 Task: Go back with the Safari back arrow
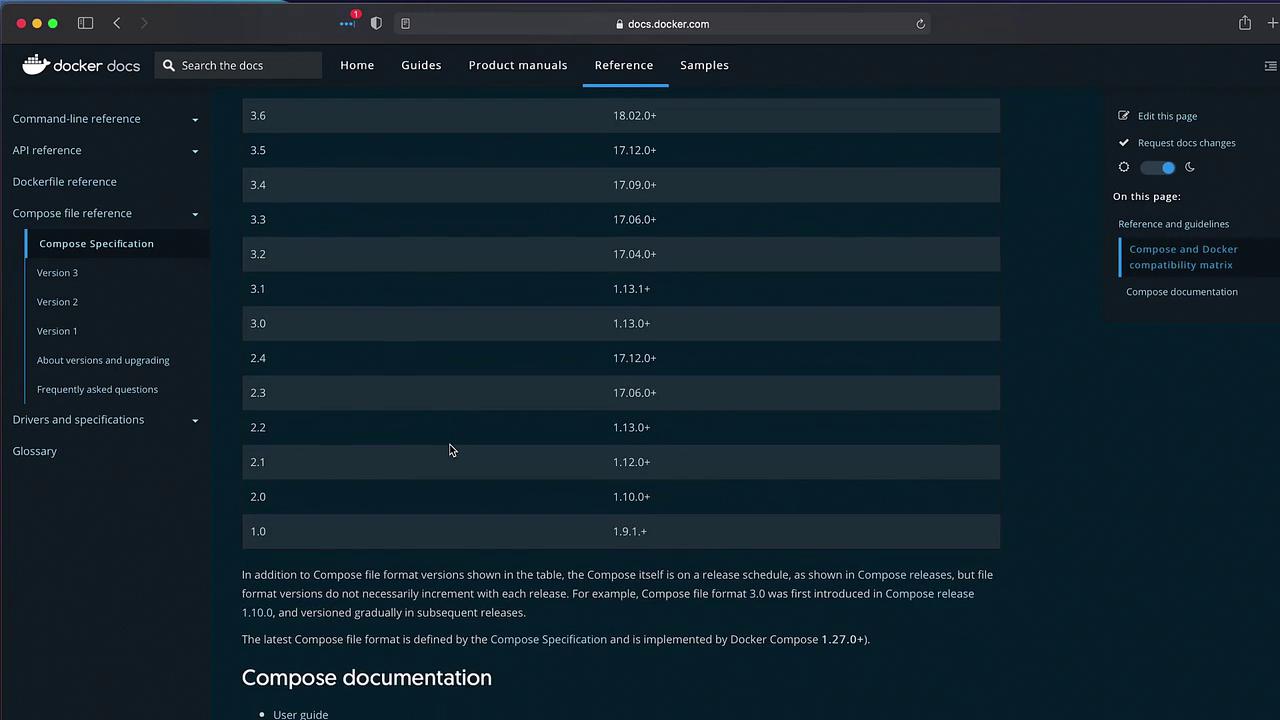pos(117,23)
